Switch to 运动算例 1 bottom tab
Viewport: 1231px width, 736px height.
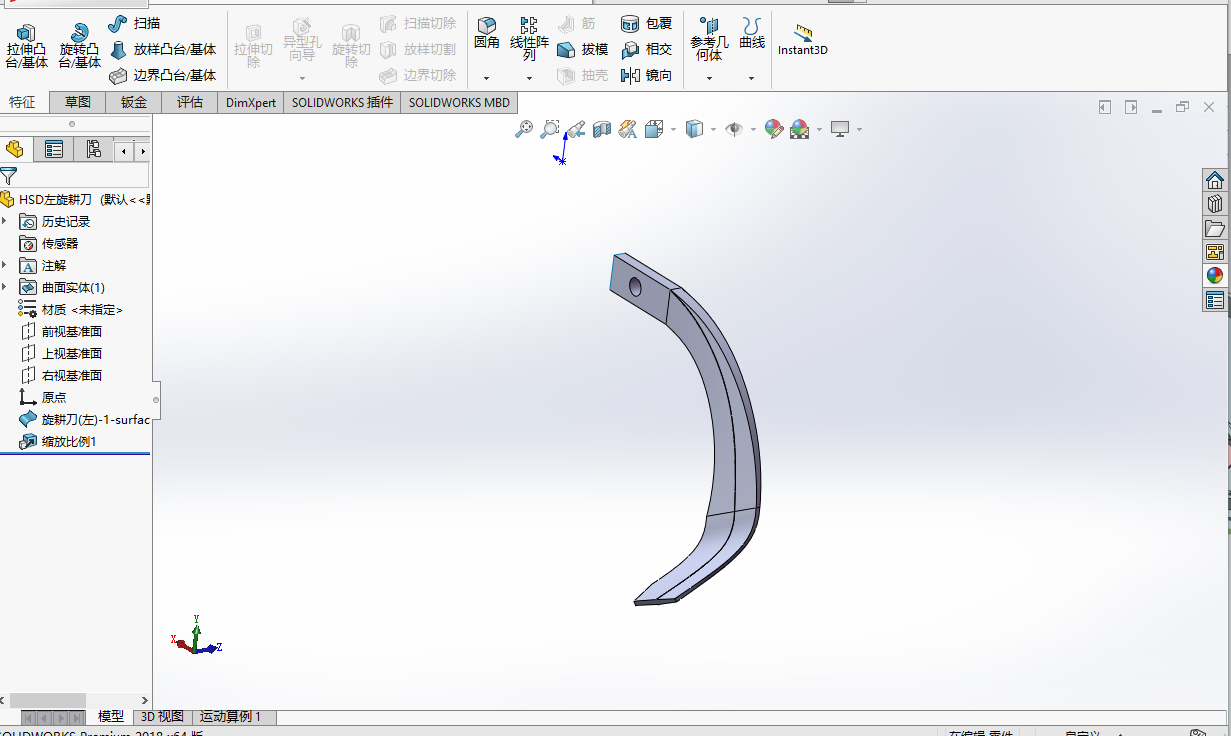point(230,717)
